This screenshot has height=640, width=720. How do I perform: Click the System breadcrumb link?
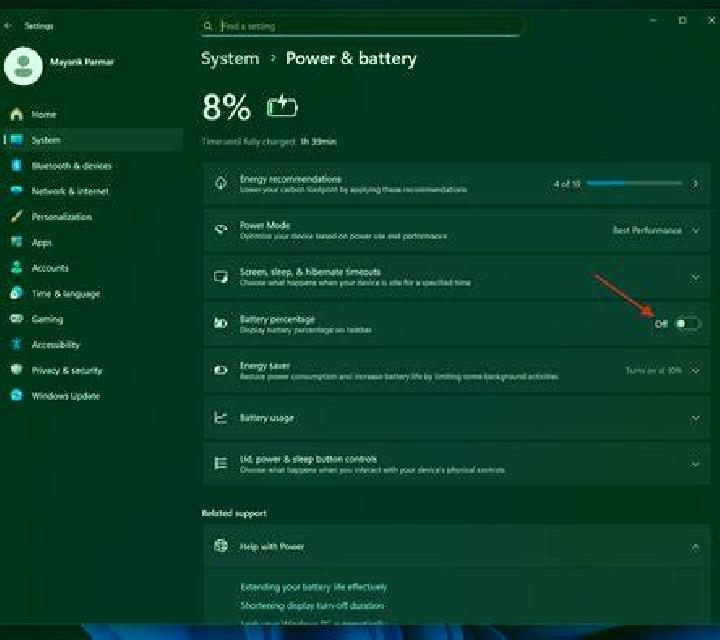[x=230, y=59]
